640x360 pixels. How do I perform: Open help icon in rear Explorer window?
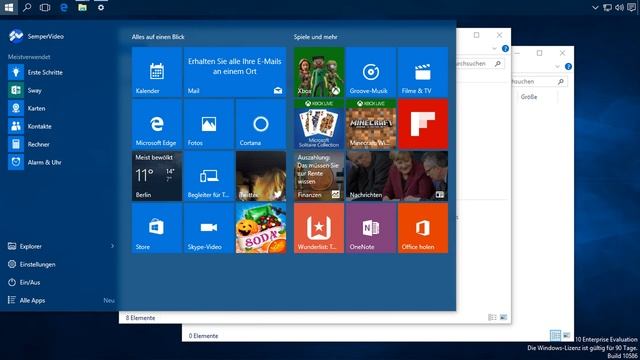pyautogui.click(x=568, y=67)
